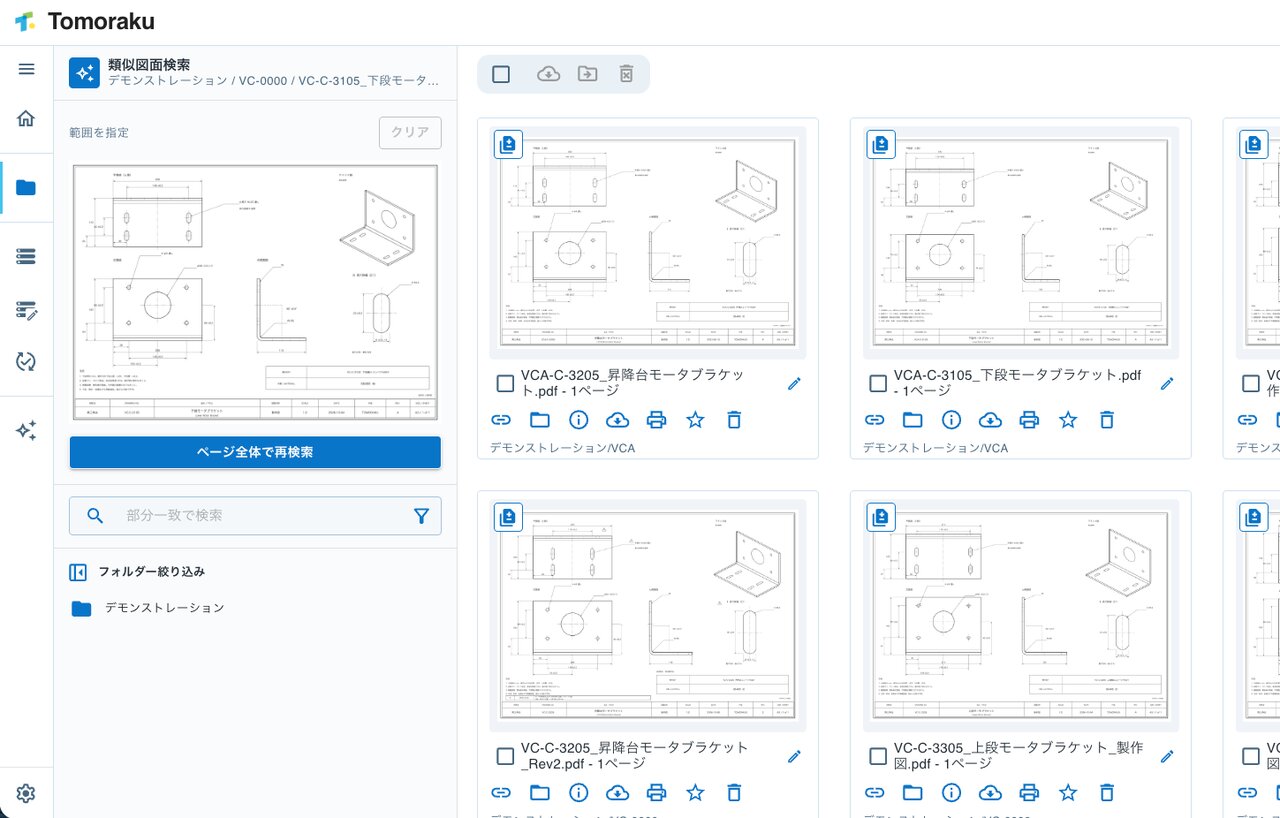1280x818 pixels.
Task: Click ページ全体で再検索 button
Action: pos(255,452)
